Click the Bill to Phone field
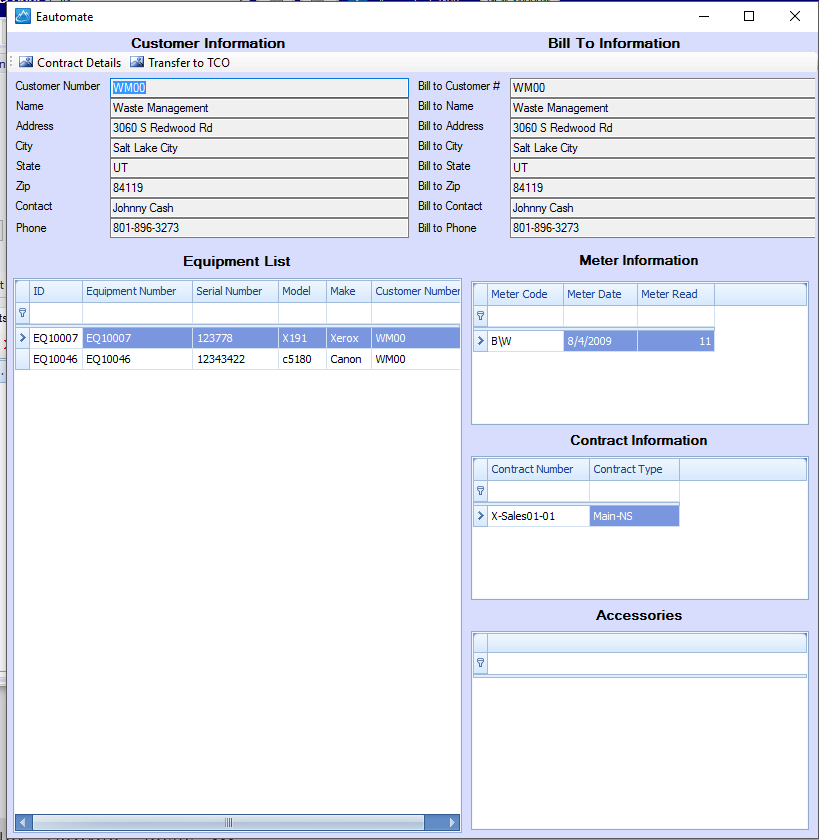 coord(663,228)
